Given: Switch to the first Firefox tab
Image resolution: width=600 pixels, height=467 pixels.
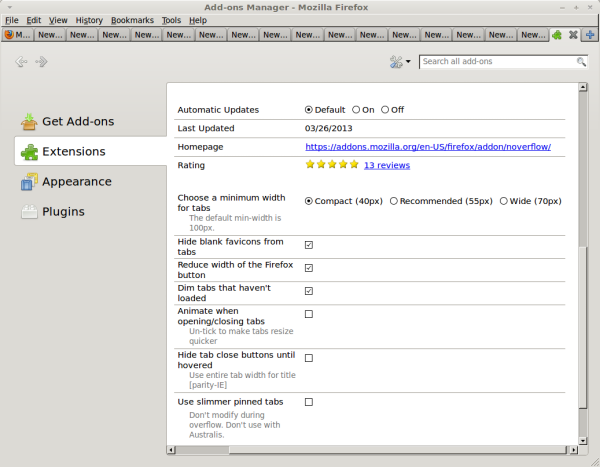Looking at the screenshot, I should 17,35.
